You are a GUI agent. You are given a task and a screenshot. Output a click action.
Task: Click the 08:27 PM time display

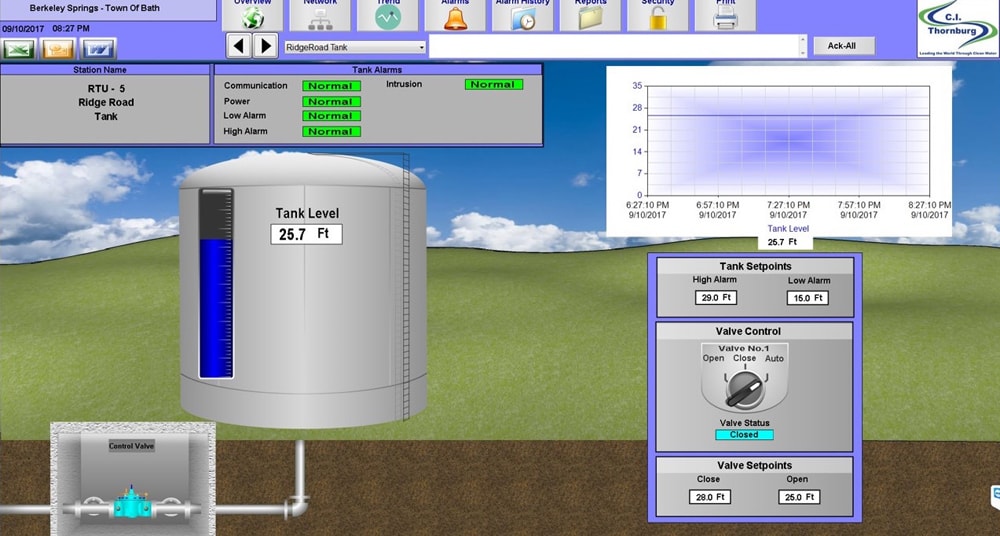(x=71, y=29)
